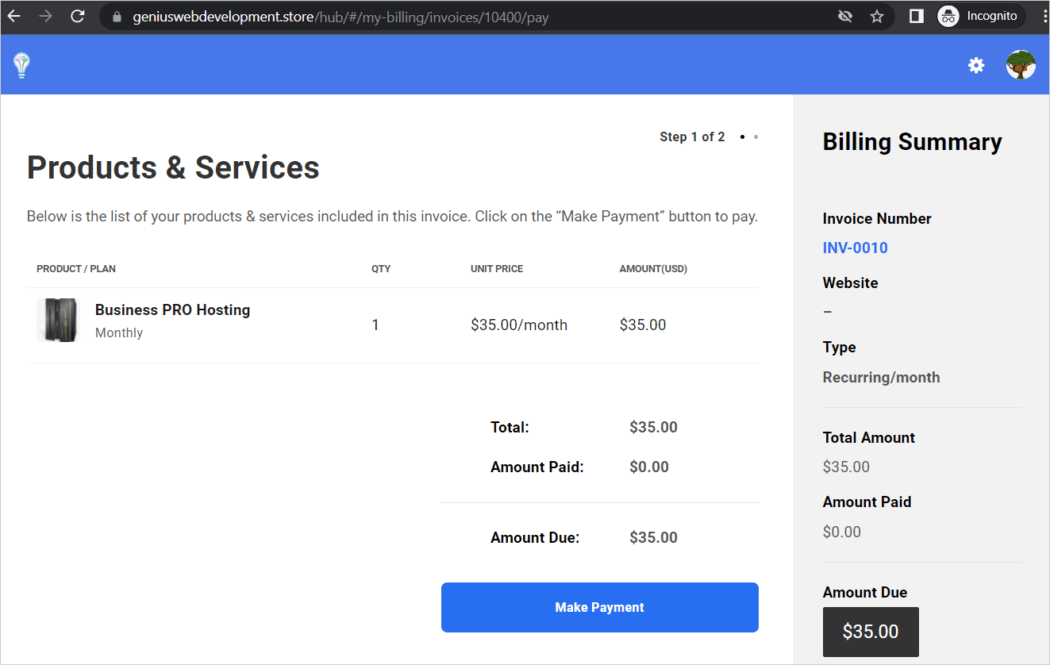Click the Incognito mode indicator icon
This screenshot has height=665, width=1050.
[947, 15]
